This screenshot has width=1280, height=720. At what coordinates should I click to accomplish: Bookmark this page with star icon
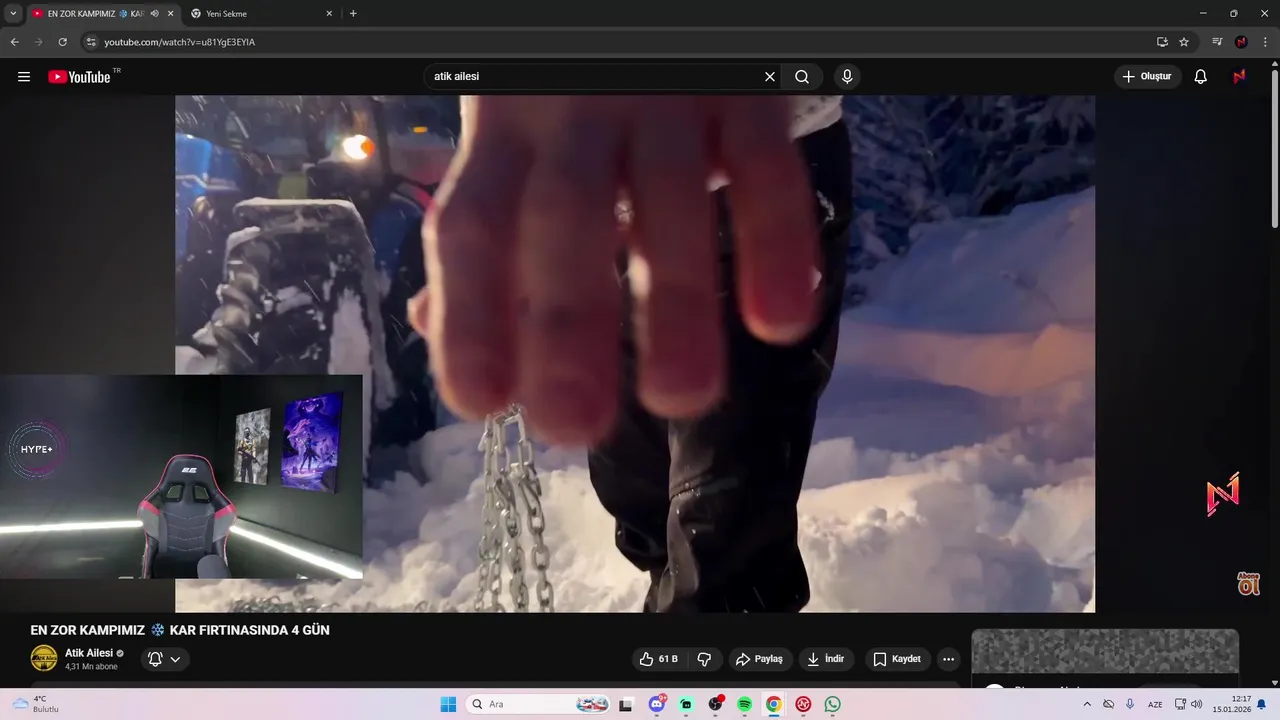pos(1184,42)
